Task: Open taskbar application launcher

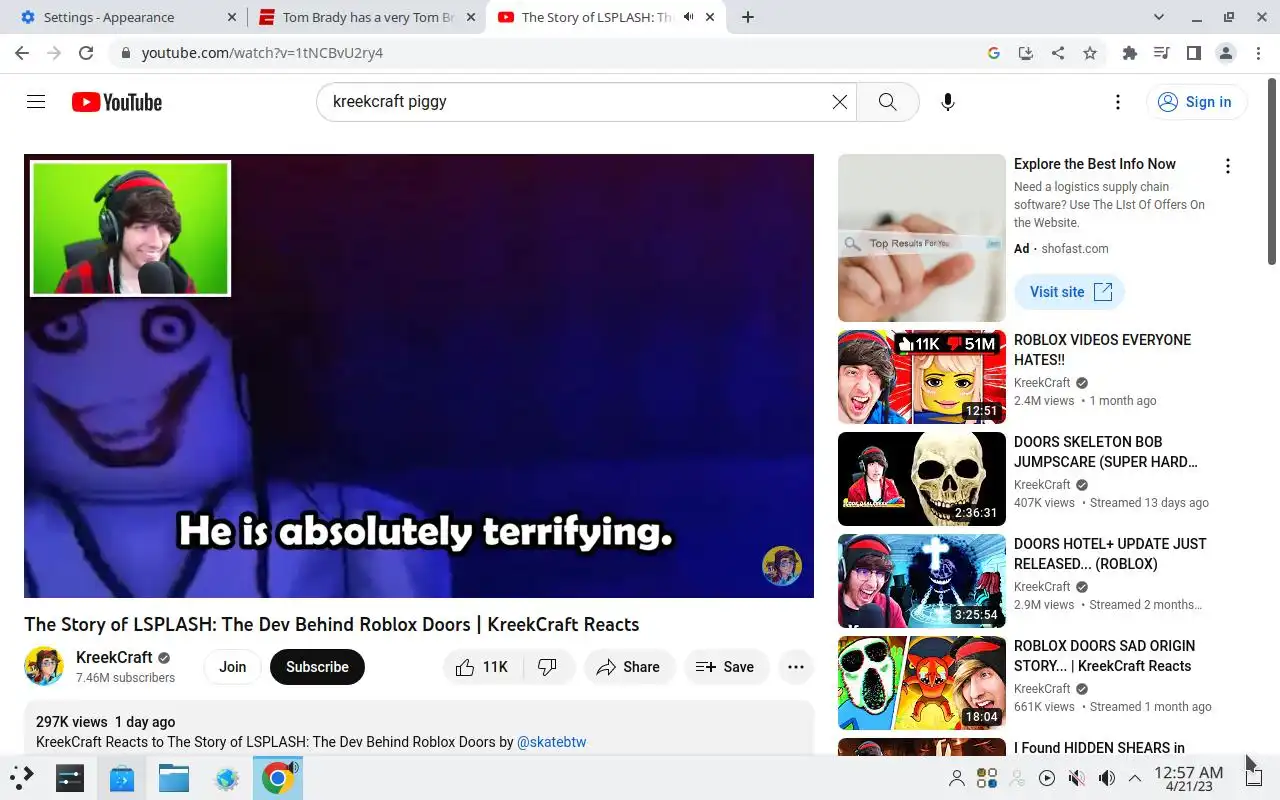Action: 22,777
